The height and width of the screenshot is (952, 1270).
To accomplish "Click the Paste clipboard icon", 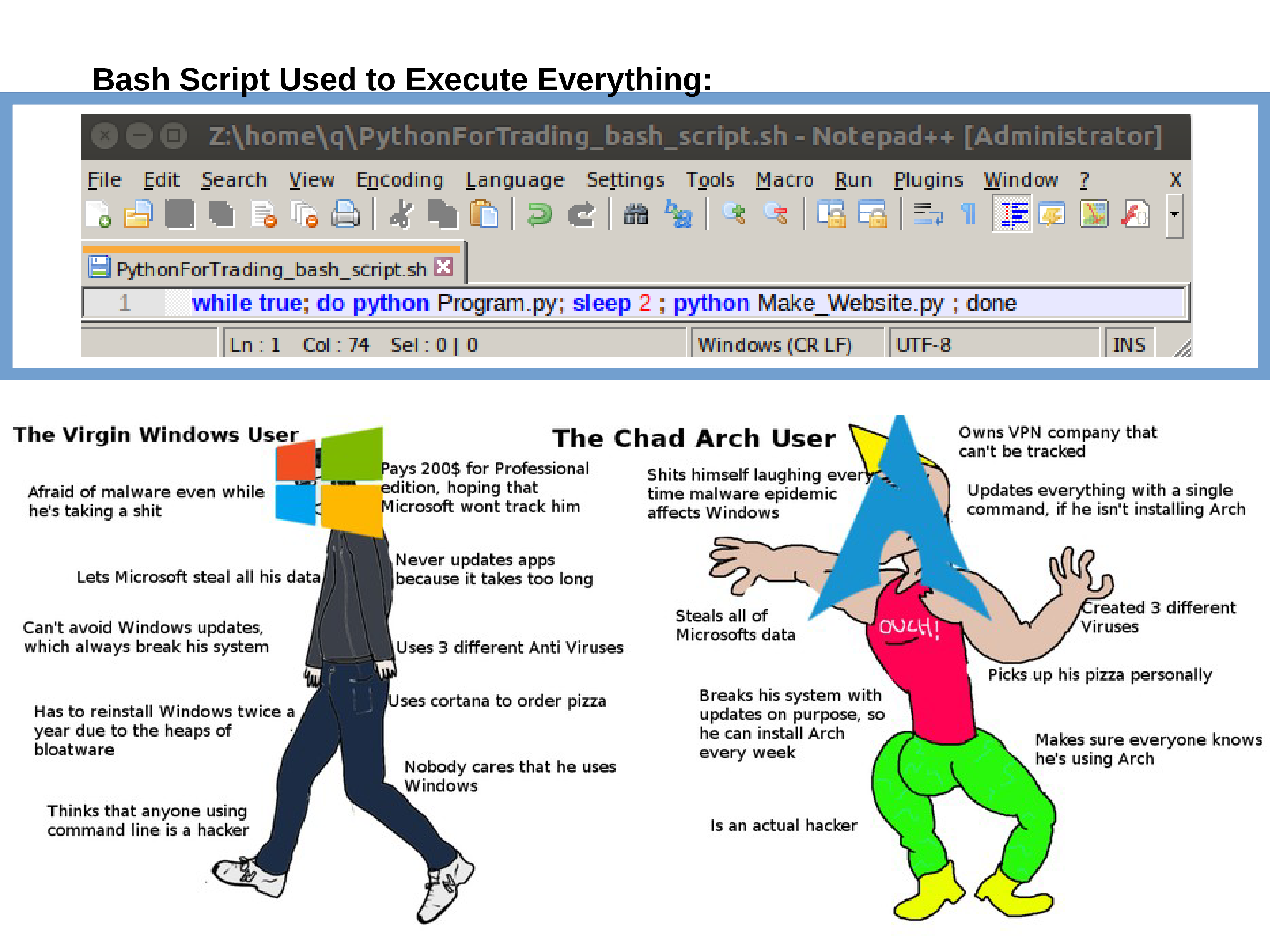I will 483,214.
